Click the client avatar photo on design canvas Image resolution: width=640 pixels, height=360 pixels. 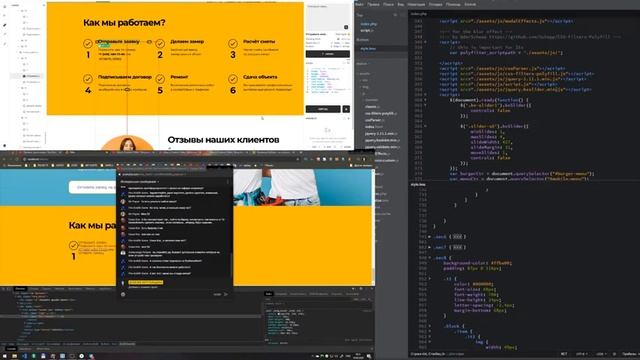coord(127,143)
